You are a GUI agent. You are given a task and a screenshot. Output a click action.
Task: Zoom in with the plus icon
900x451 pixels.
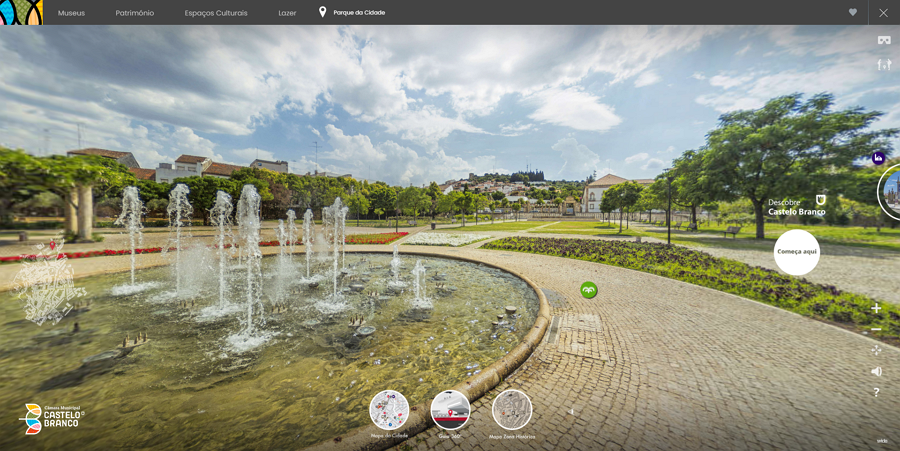tap(876, 308)
